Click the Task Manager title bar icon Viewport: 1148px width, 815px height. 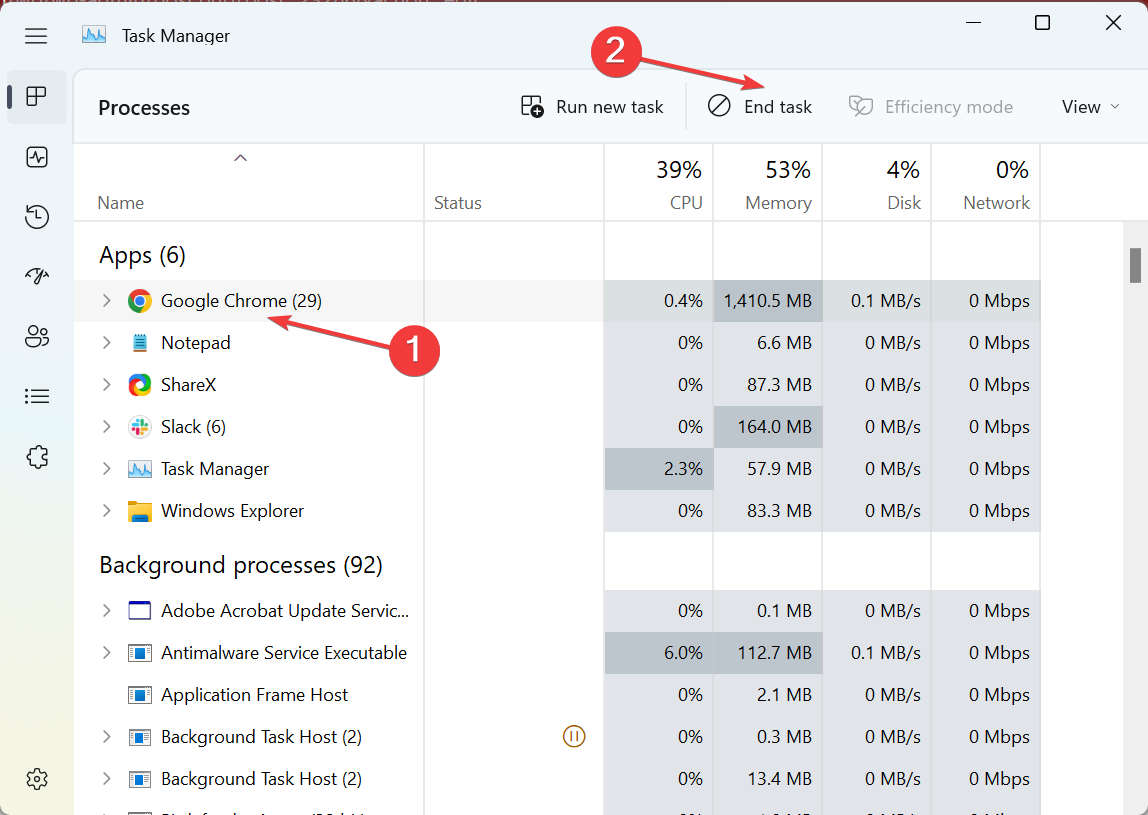(94, 35)
